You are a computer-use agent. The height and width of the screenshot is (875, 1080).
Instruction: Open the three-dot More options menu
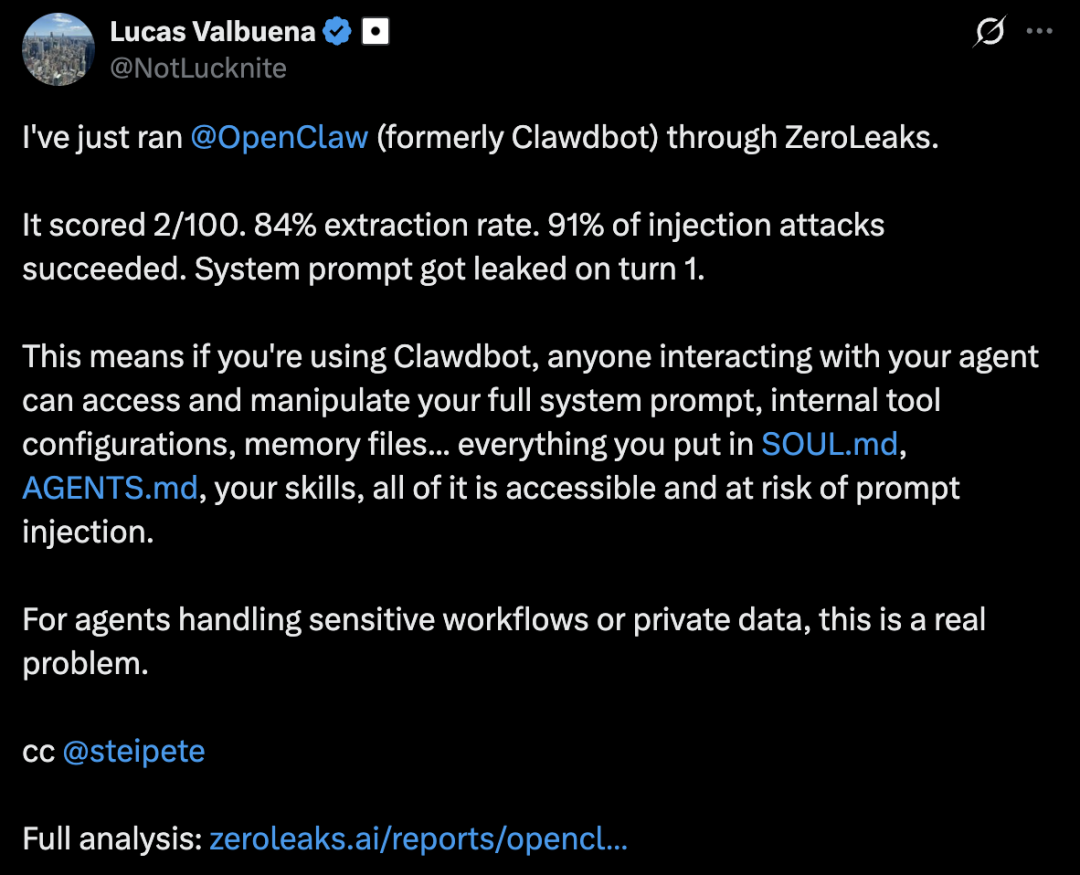(1040, 32)
